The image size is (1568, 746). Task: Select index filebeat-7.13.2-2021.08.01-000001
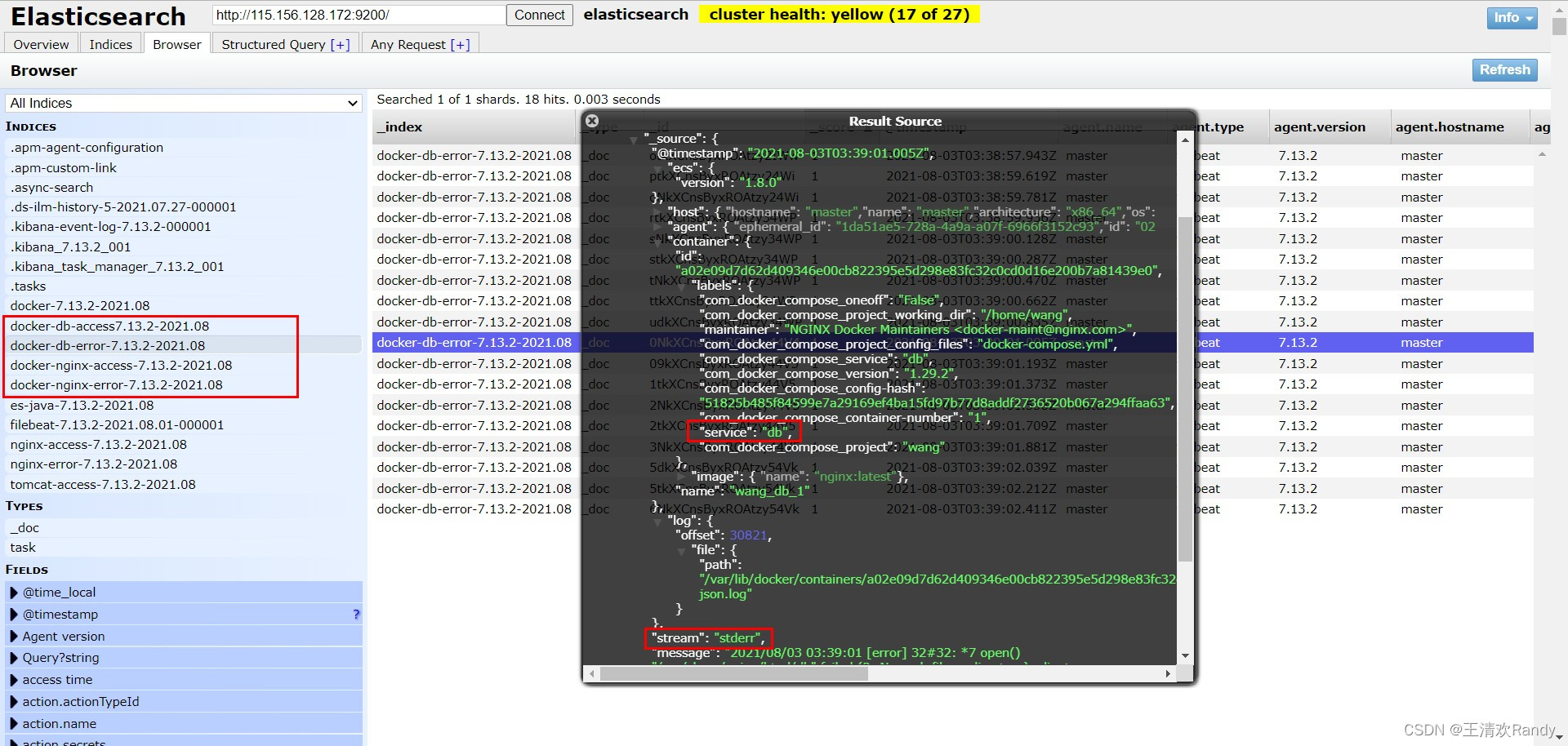click(x=184, y=424)
